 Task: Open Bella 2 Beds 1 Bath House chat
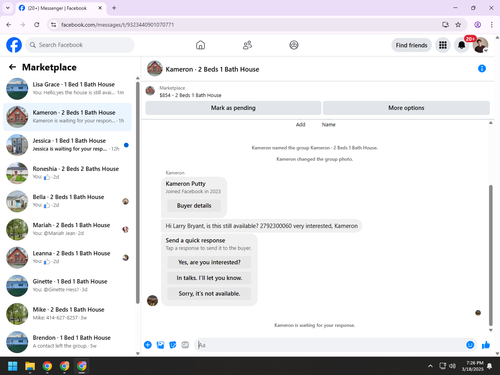67,201
